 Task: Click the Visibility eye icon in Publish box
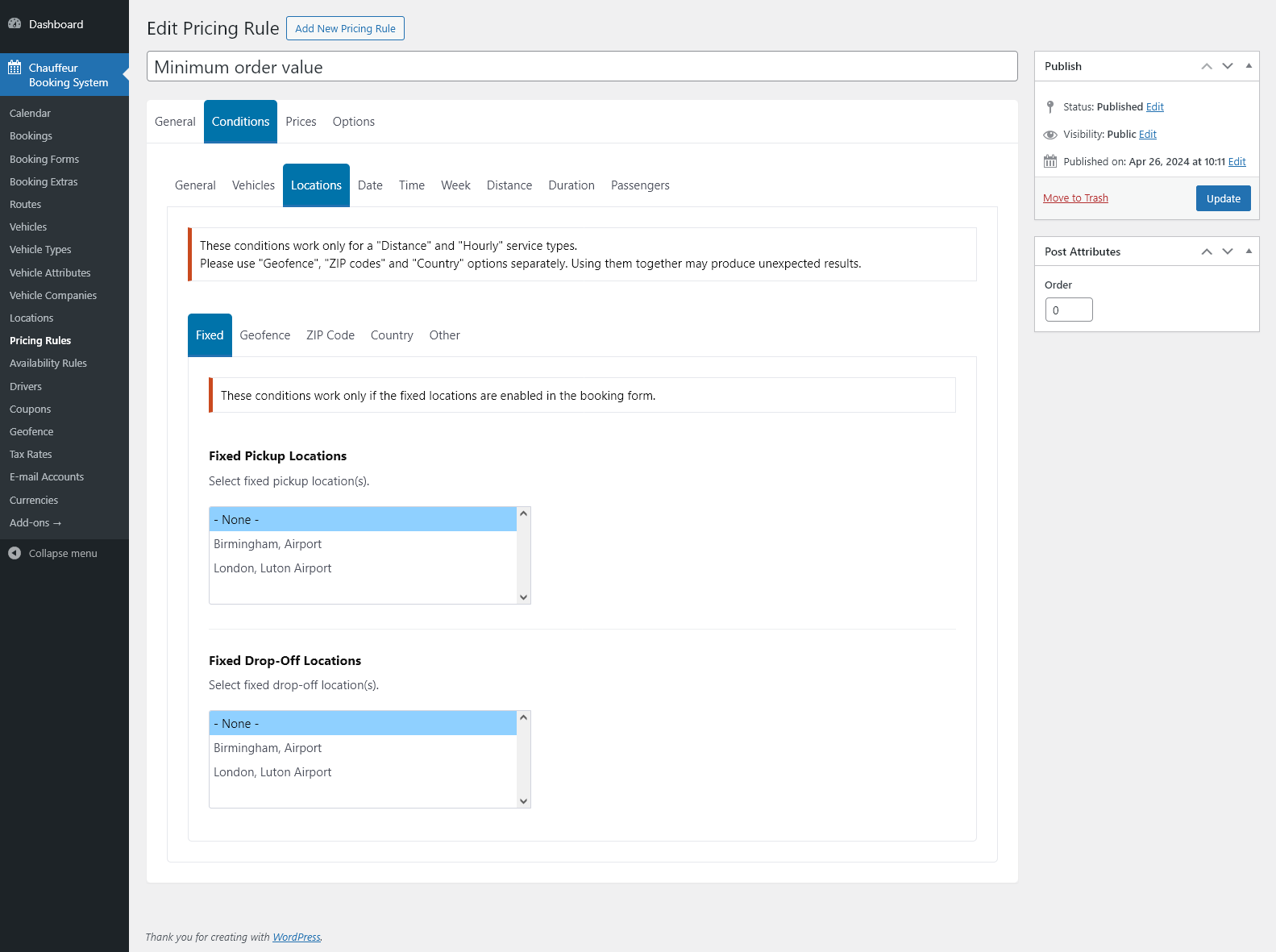(1050, 135)
